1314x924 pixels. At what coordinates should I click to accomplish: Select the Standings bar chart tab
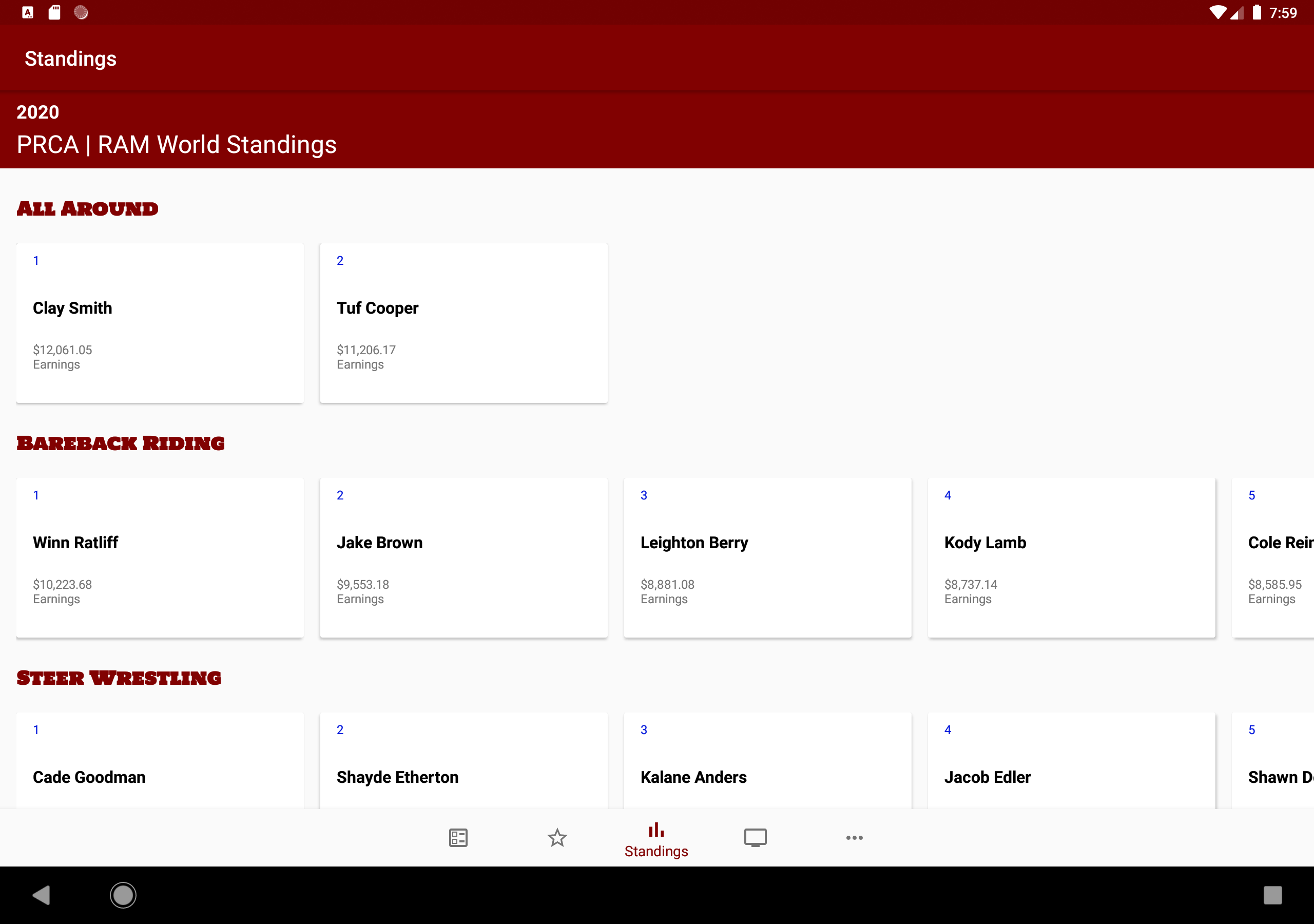pyautogui.click(x=656, y=839)
